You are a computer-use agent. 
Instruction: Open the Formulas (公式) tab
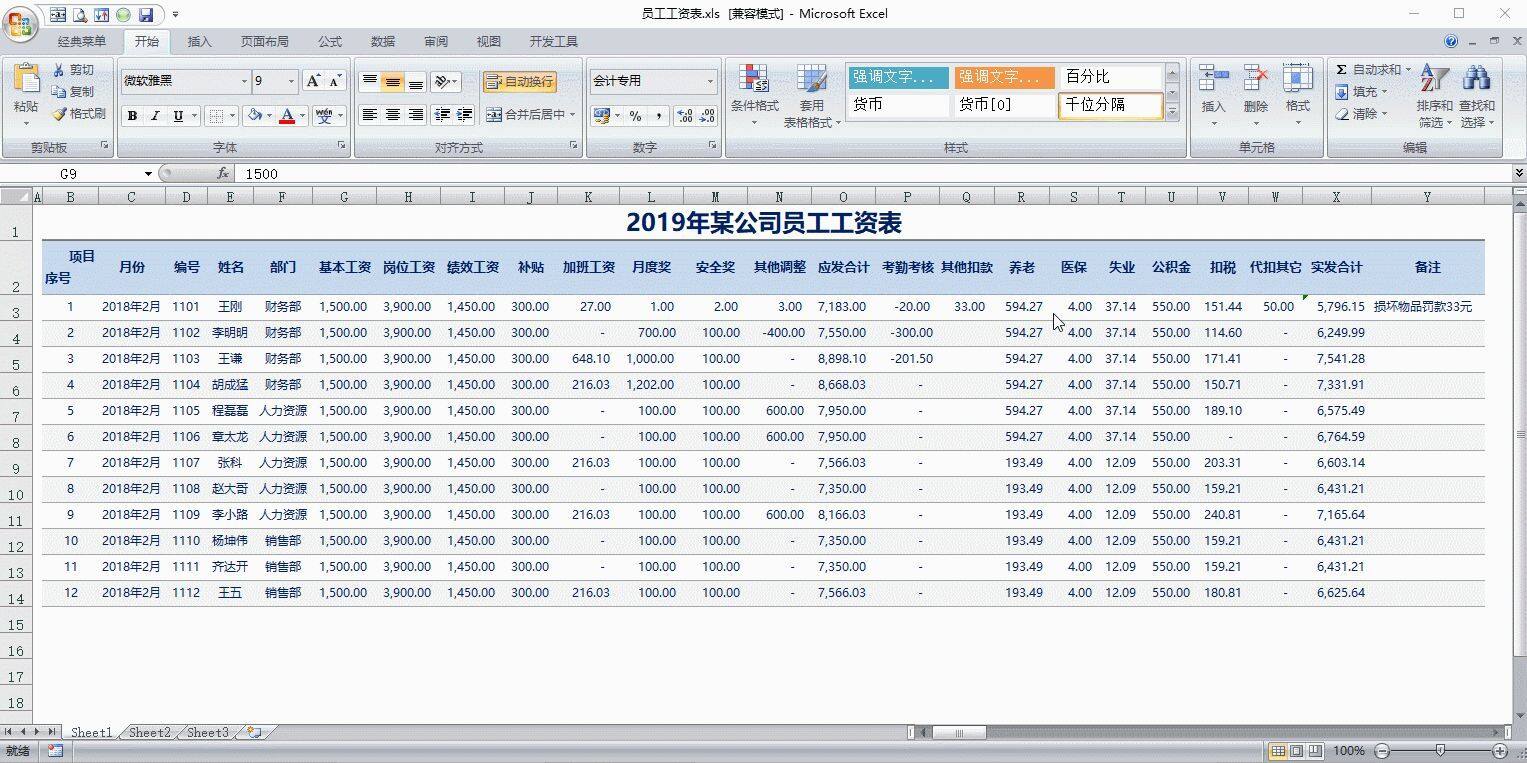point(330,42)
